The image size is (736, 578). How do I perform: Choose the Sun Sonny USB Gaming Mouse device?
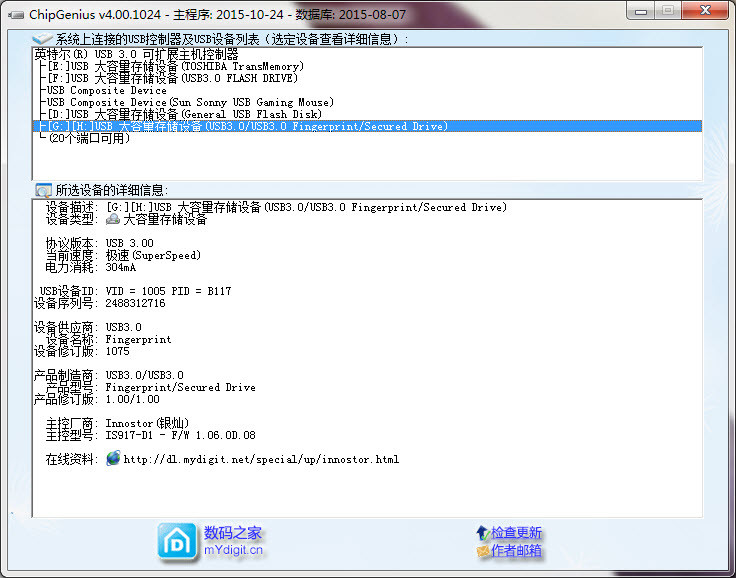[x=189, y=102]
